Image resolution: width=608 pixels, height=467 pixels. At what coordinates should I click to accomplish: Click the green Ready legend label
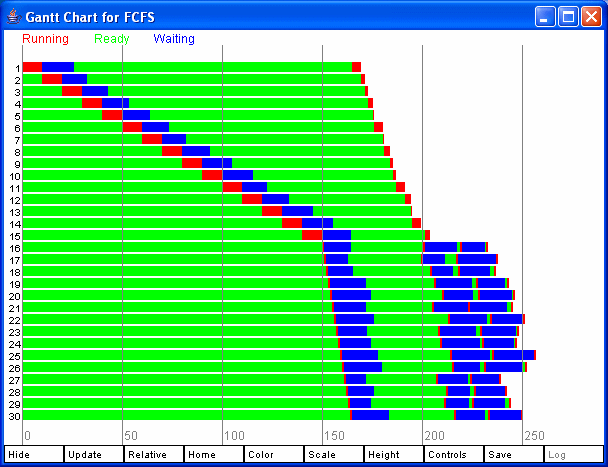(112, 39)
